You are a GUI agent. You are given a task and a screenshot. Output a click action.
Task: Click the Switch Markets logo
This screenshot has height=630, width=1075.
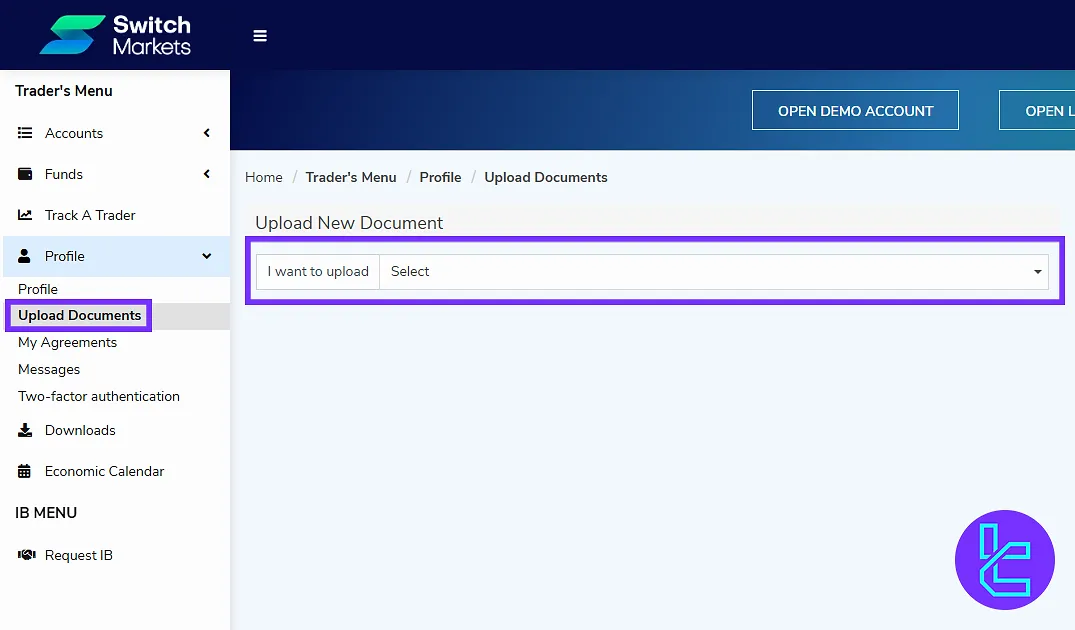coord(115,35)
